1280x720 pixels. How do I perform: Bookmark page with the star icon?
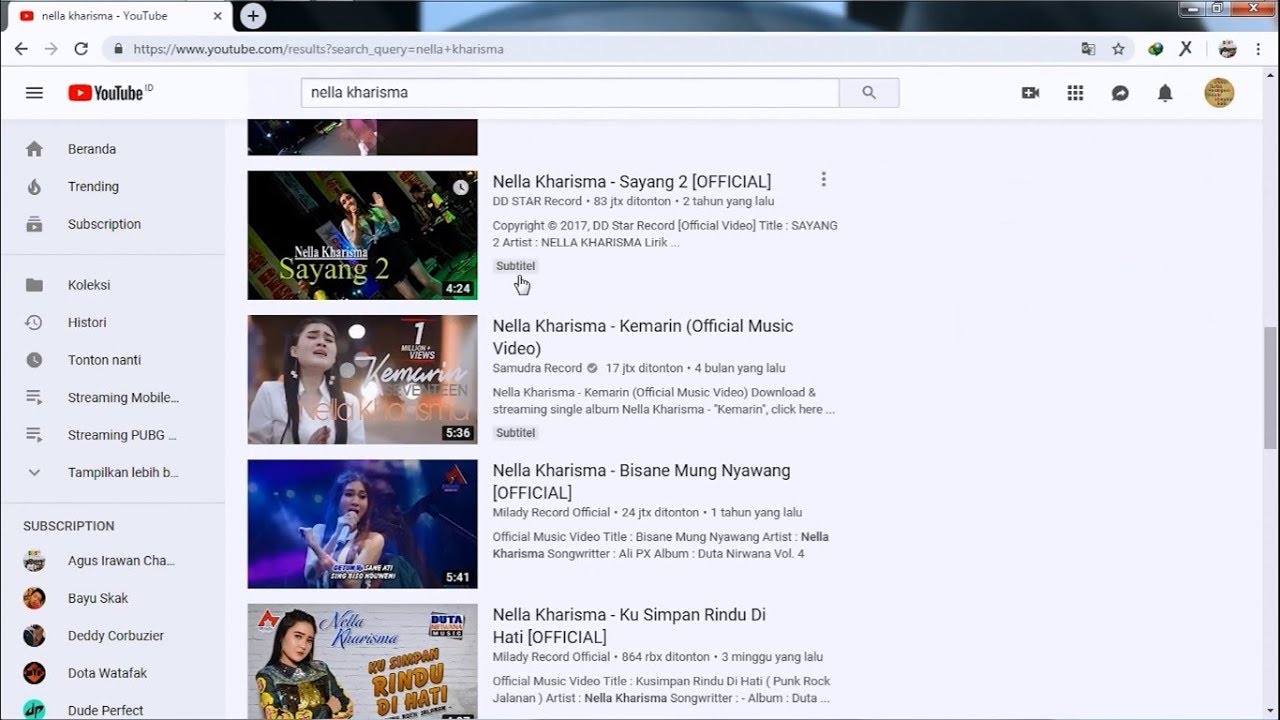click(1118, 49)
